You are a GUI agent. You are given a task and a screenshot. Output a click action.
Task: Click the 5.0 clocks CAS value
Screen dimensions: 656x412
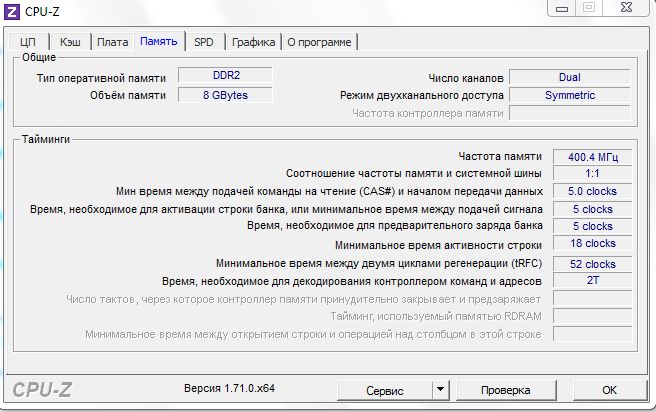pyautogui.click(x=592, y=191)
